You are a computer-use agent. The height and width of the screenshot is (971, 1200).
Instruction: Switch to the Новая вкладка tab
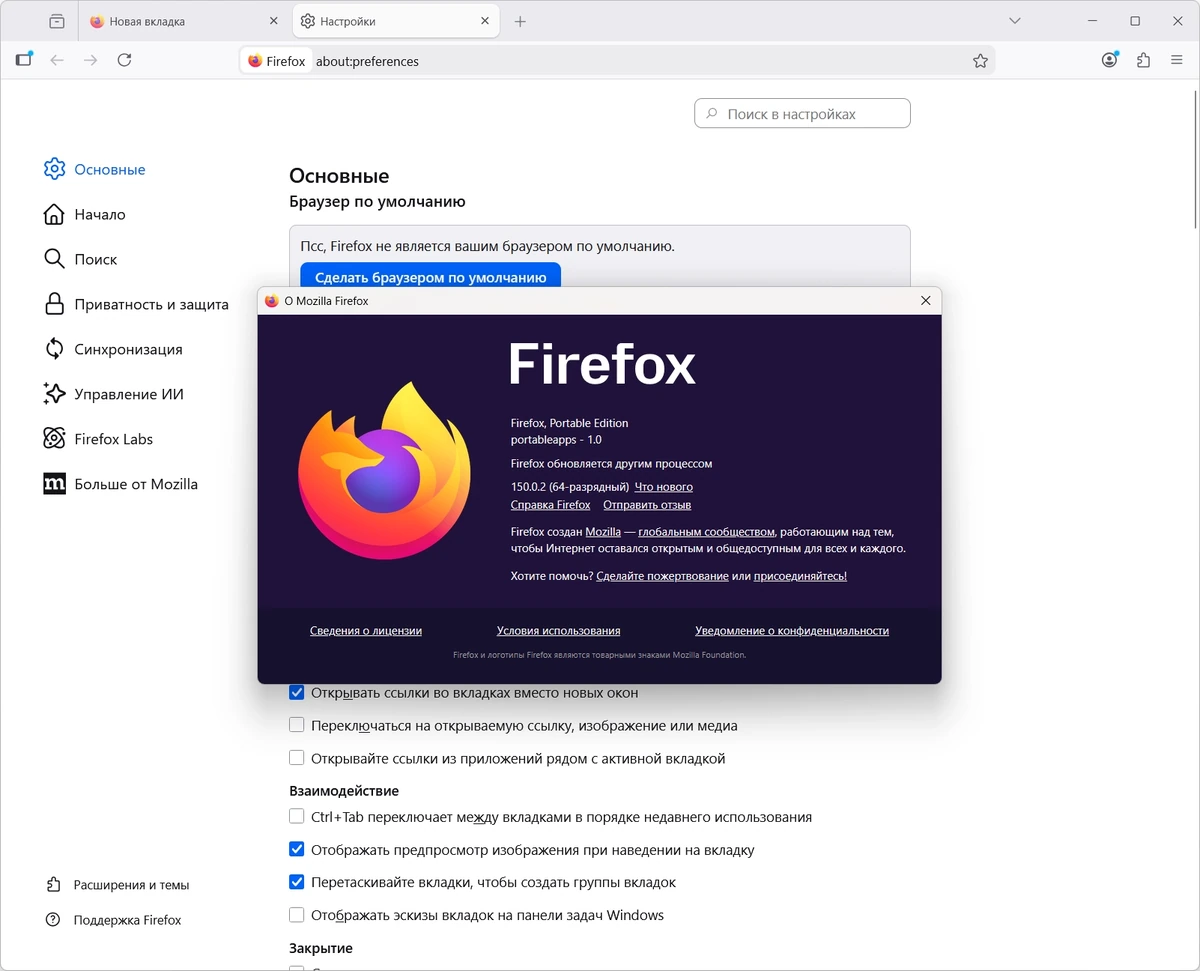[182, 21]
